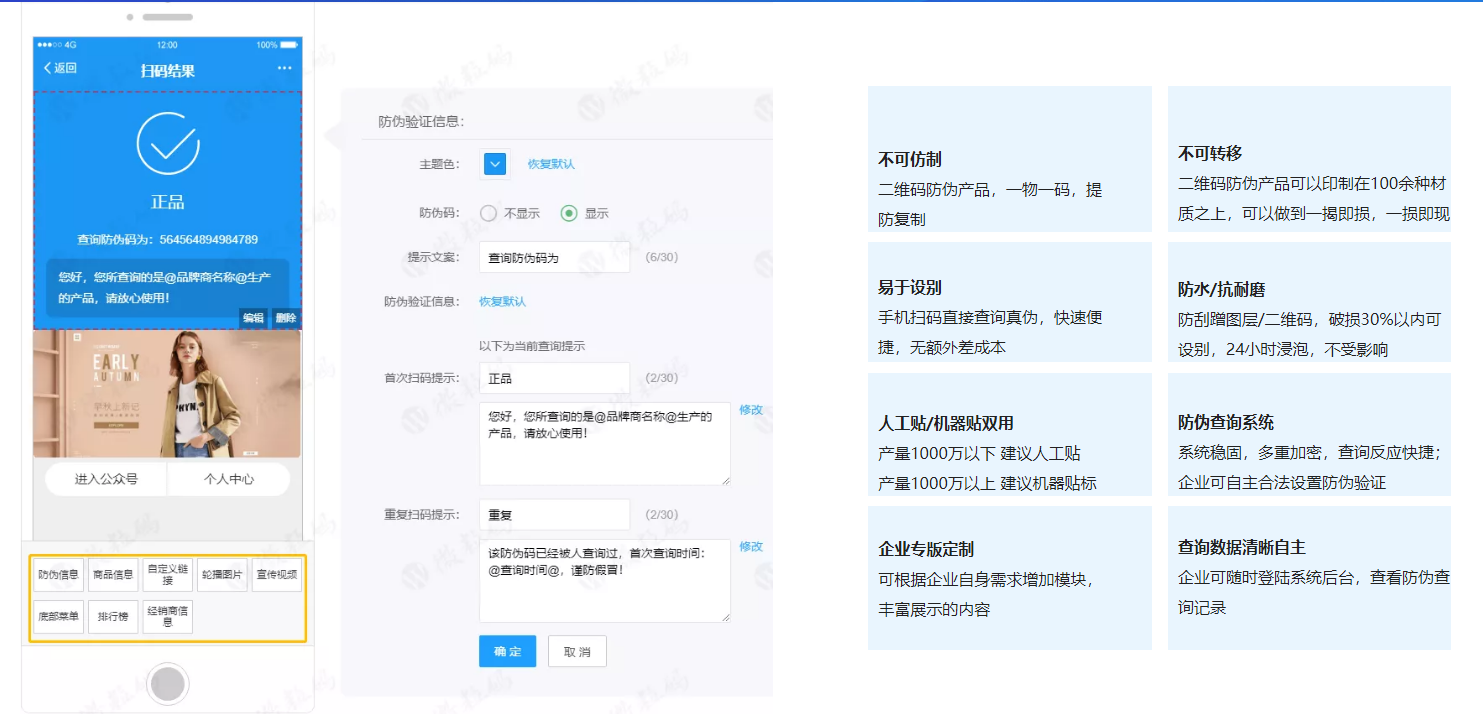Viewport: 1483px width, 714px height.
Task: Click the 取消 button
Action: [x=577, y=651]
